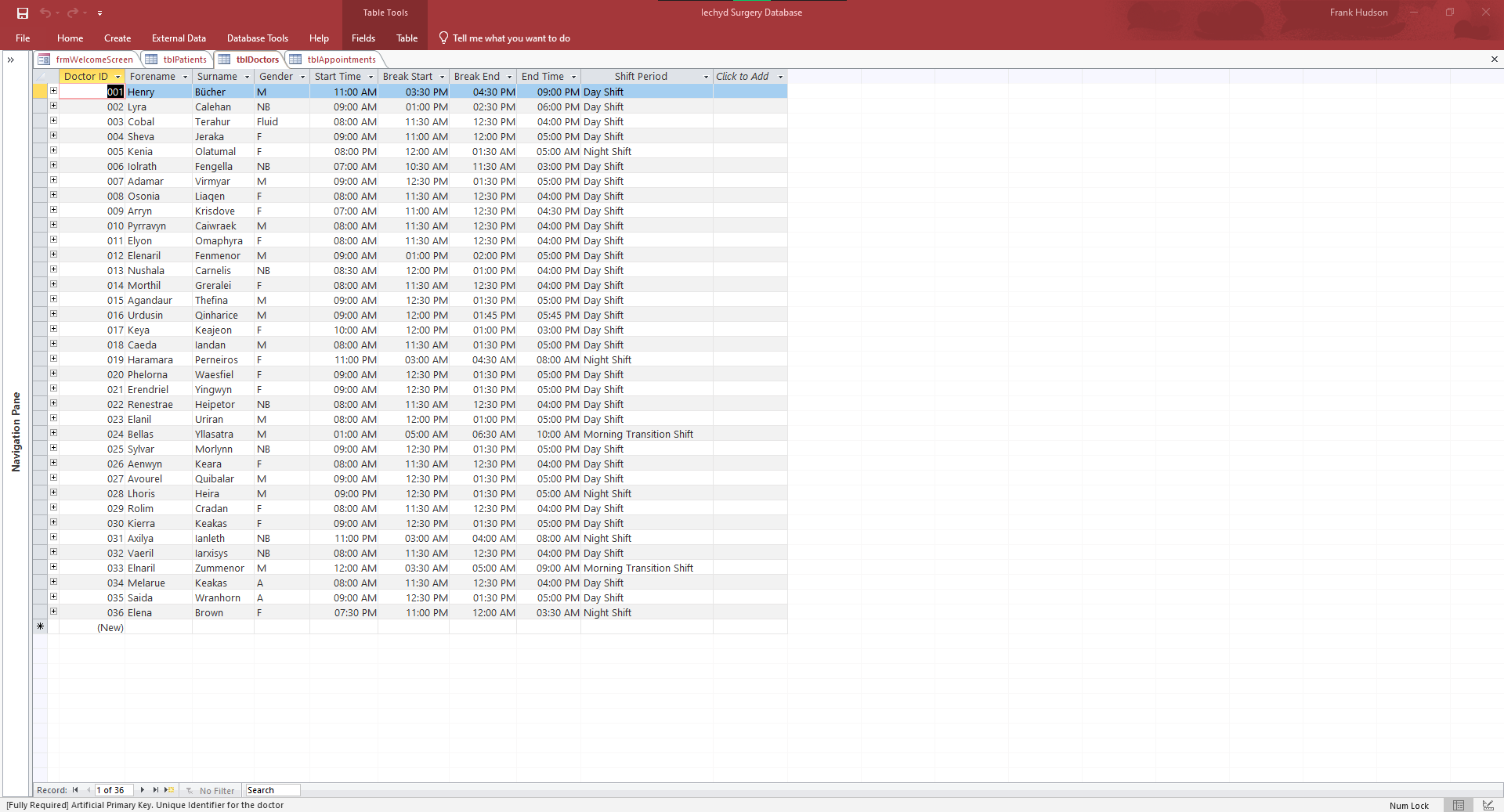Expand the plus sign for doctor 036 Elena

[53, 612]
